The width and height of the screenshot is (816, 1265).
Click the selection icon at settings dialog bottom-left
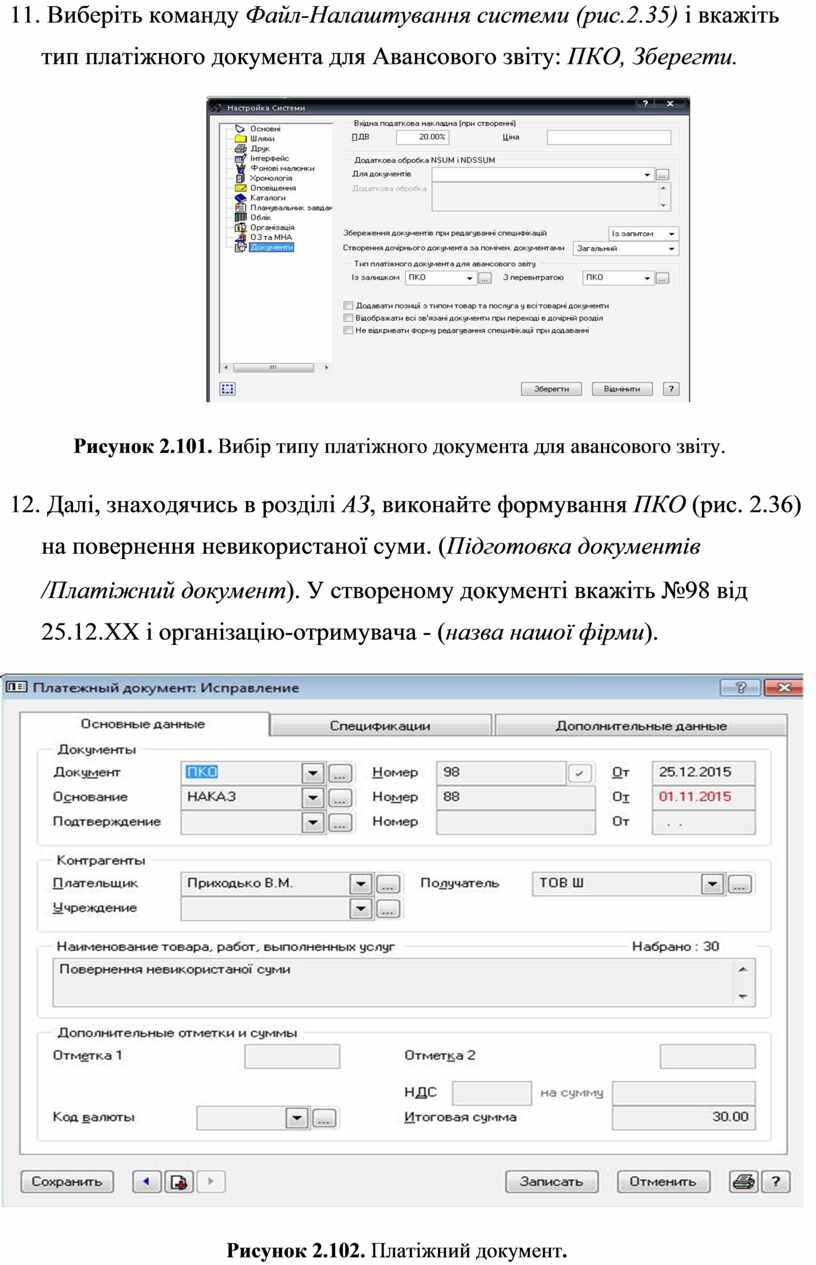click(228, 388)
